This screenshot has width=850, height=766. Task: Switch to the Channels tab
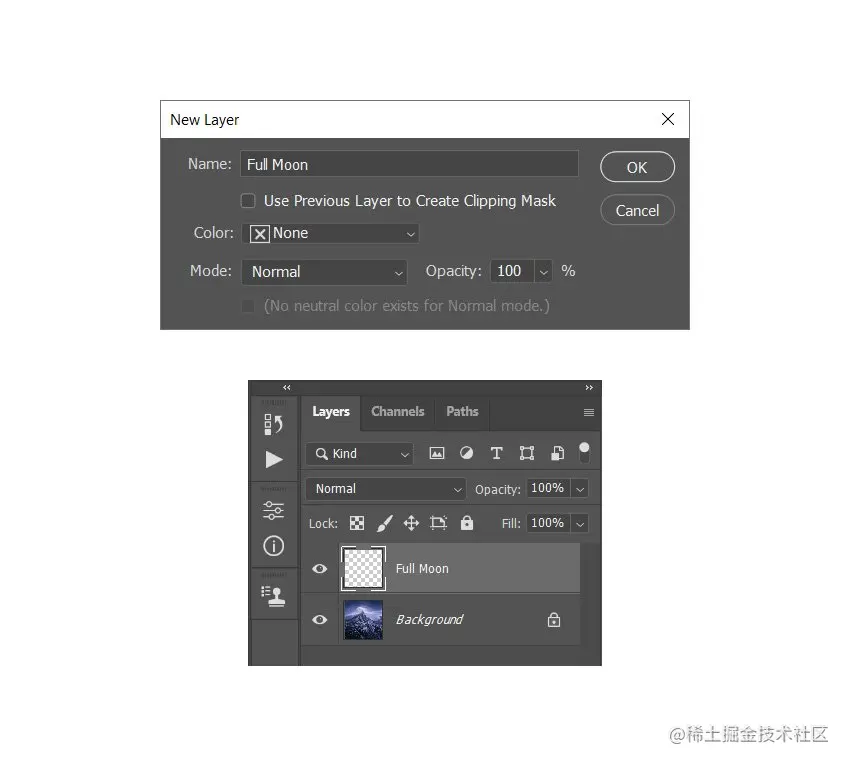[397, 411]
